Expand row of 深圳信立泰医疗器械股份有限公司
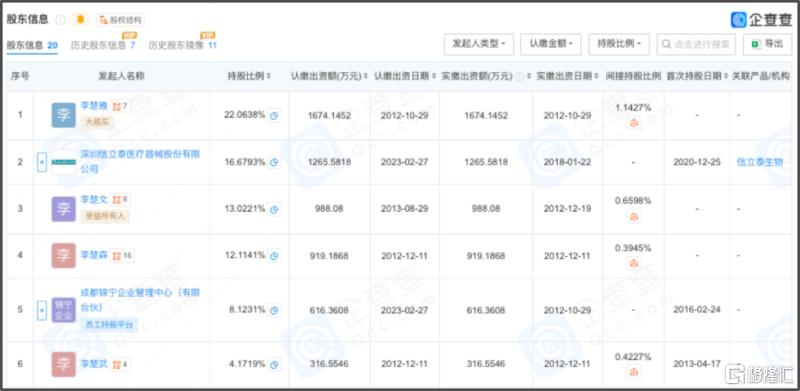 click(x=42, y=162)
